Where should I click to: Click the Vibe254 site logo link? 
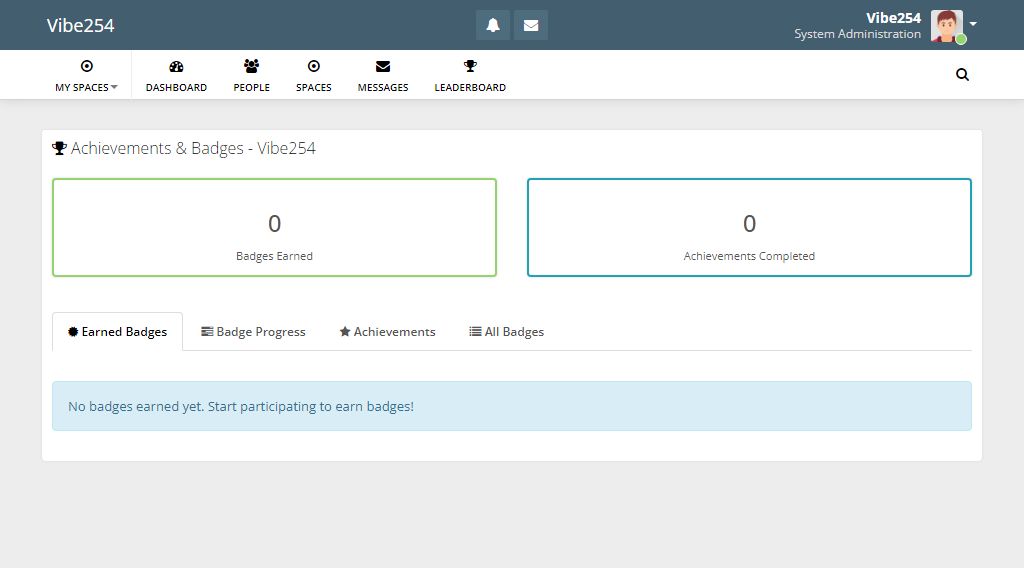tap(80, 25)
